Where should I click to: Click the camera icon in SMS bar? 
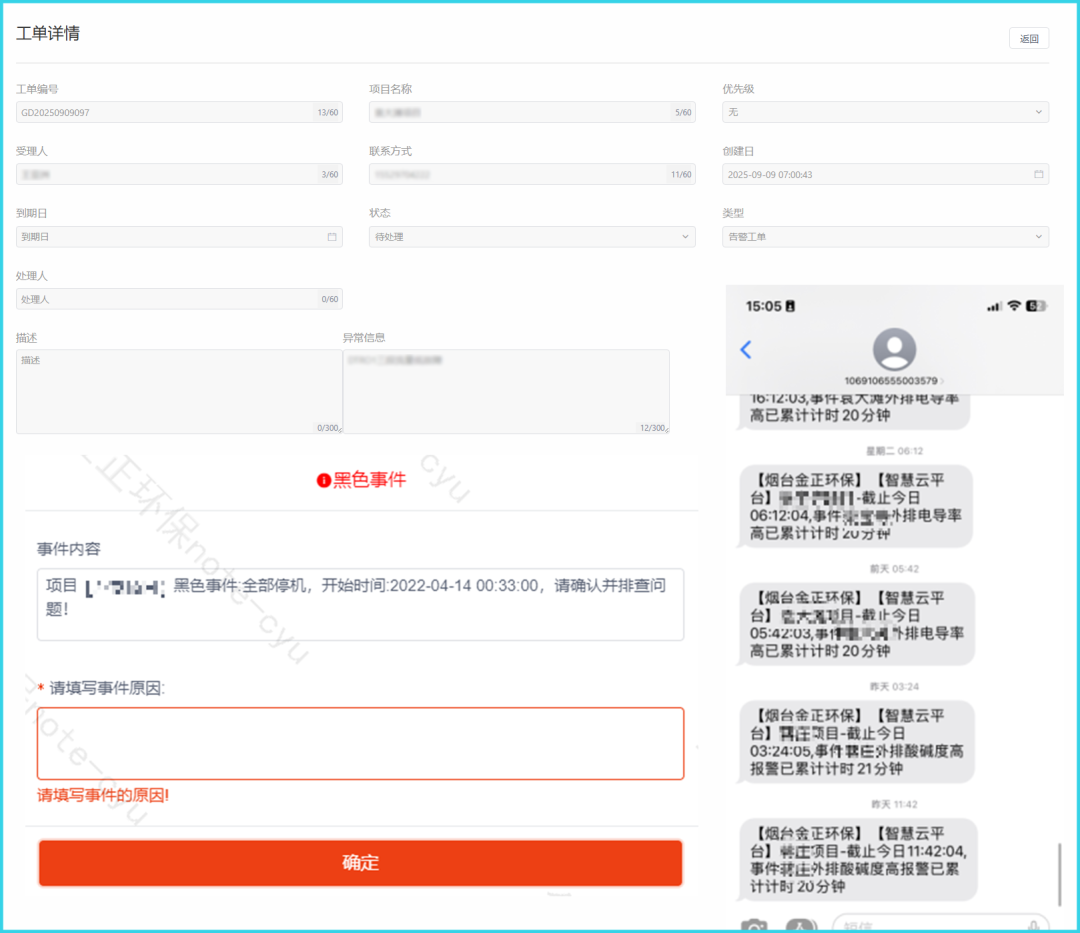[x=755, y=925]
